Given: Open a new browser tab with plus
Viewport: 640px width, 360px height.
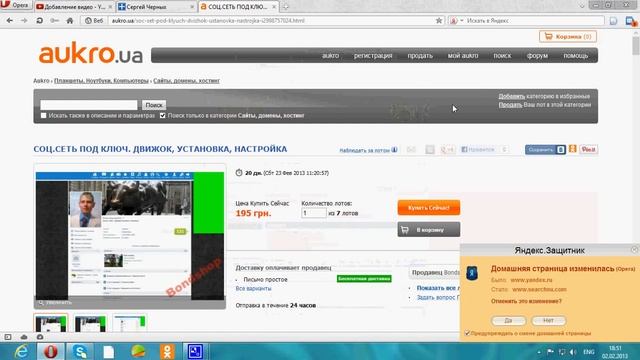Looking at the screenshot, I should coord(285,7).
